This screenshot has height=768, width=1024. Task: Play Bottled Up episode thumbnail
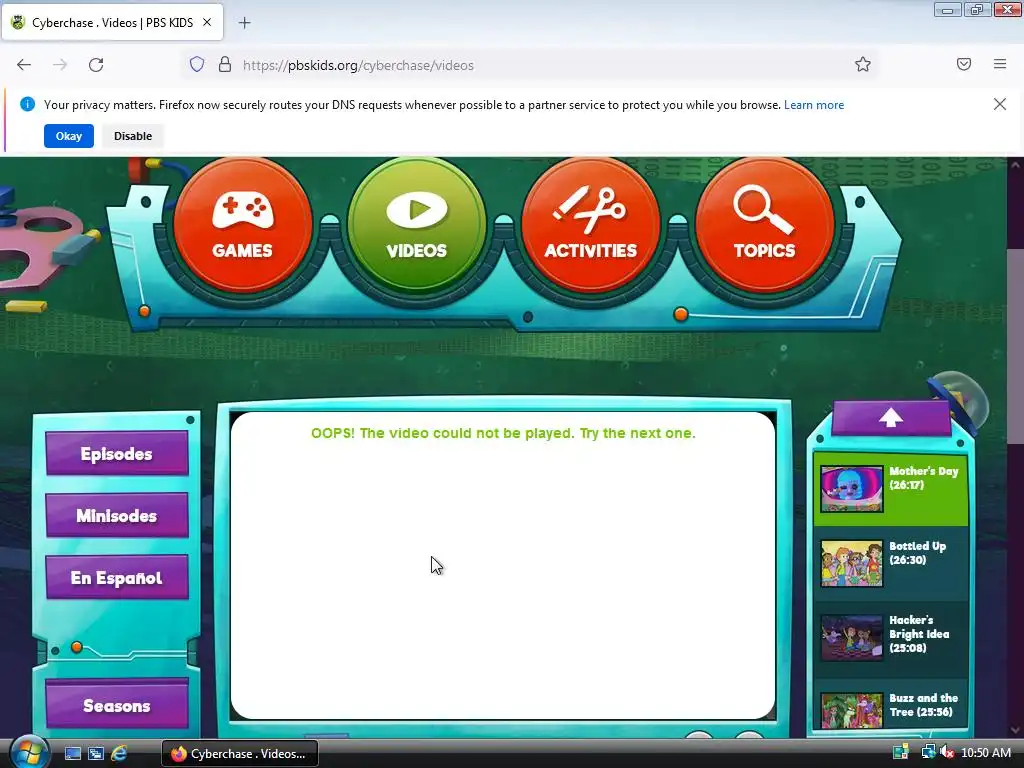pos(852,563)
